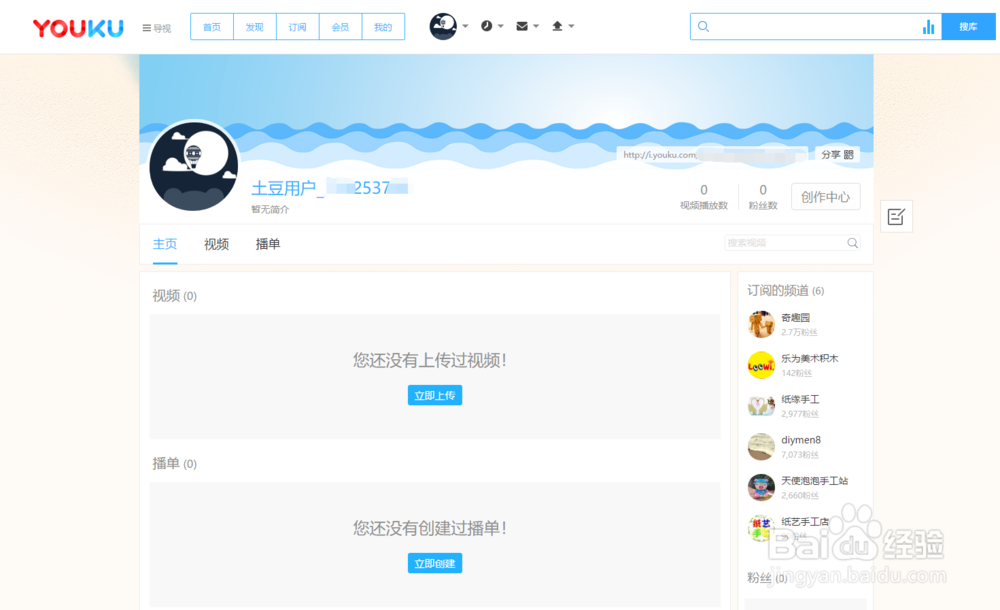Viewport: 1000px width, 610px height.
Task: Open the 我的 nav tab
Action: [383, 27]
